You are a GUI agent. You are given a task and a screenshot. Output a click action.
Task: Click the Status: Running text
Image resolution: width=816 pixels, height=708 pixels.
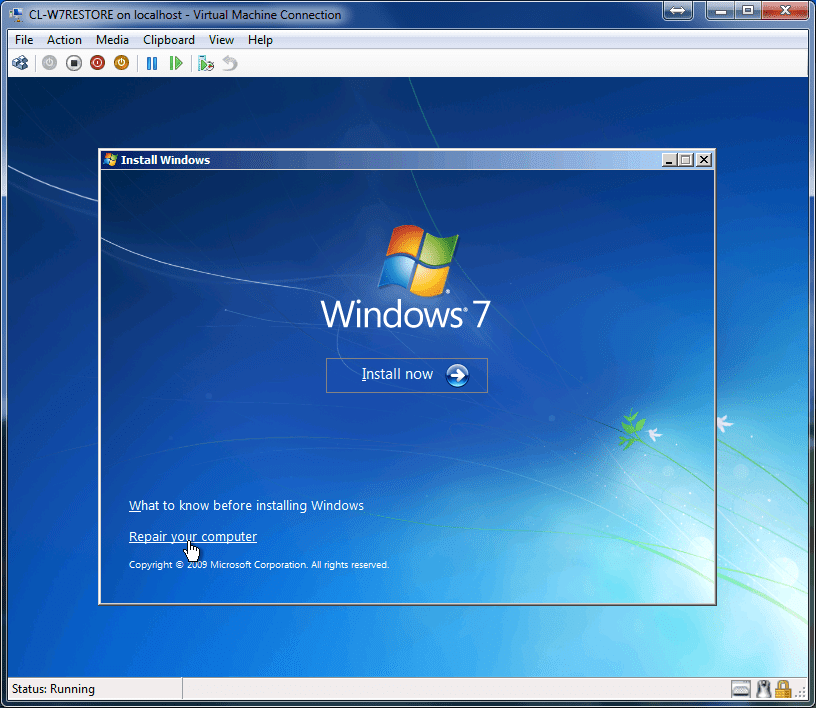pos(53,689)
